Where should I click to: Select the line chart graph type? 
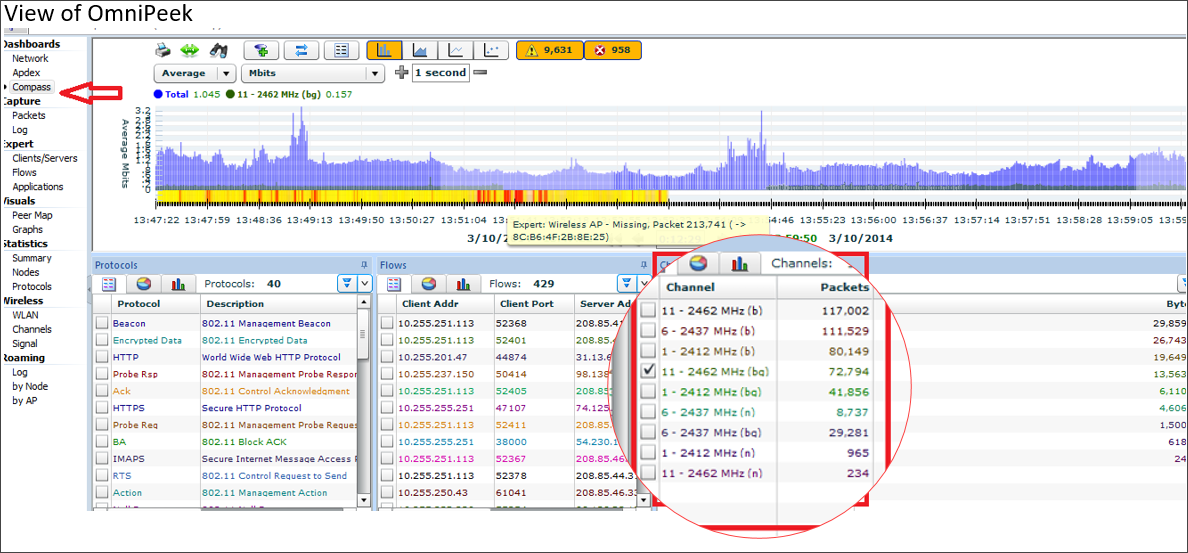click(x=456, y=51)
